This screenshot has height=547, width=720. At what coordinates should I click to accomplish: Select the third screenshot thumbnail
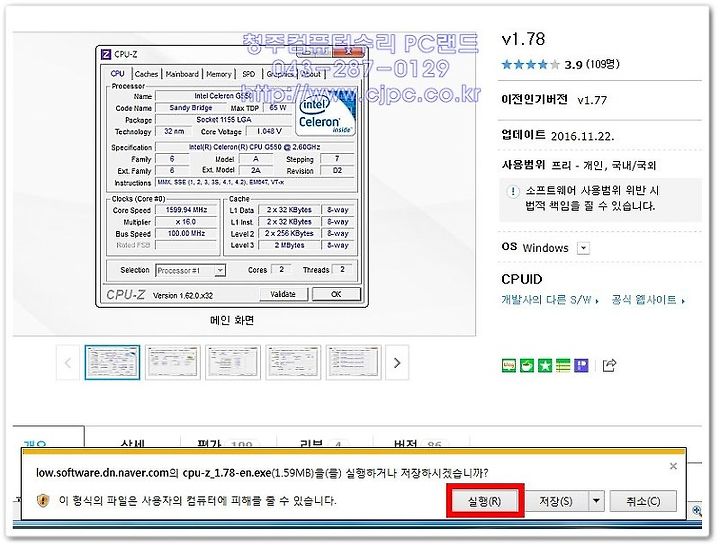point(233,363)
